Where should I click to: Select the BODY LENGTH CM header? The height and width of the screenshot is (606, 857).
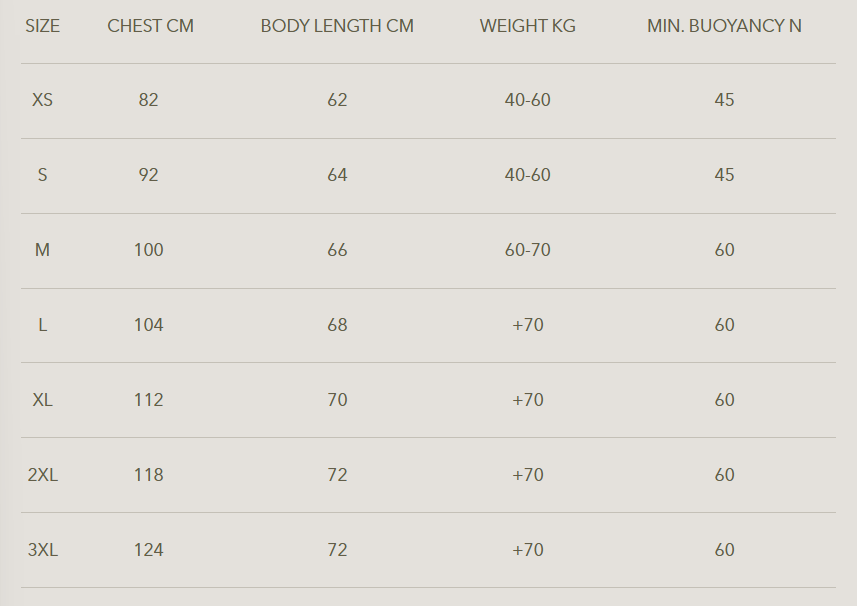pyautogui.click(x=337, y=26)
